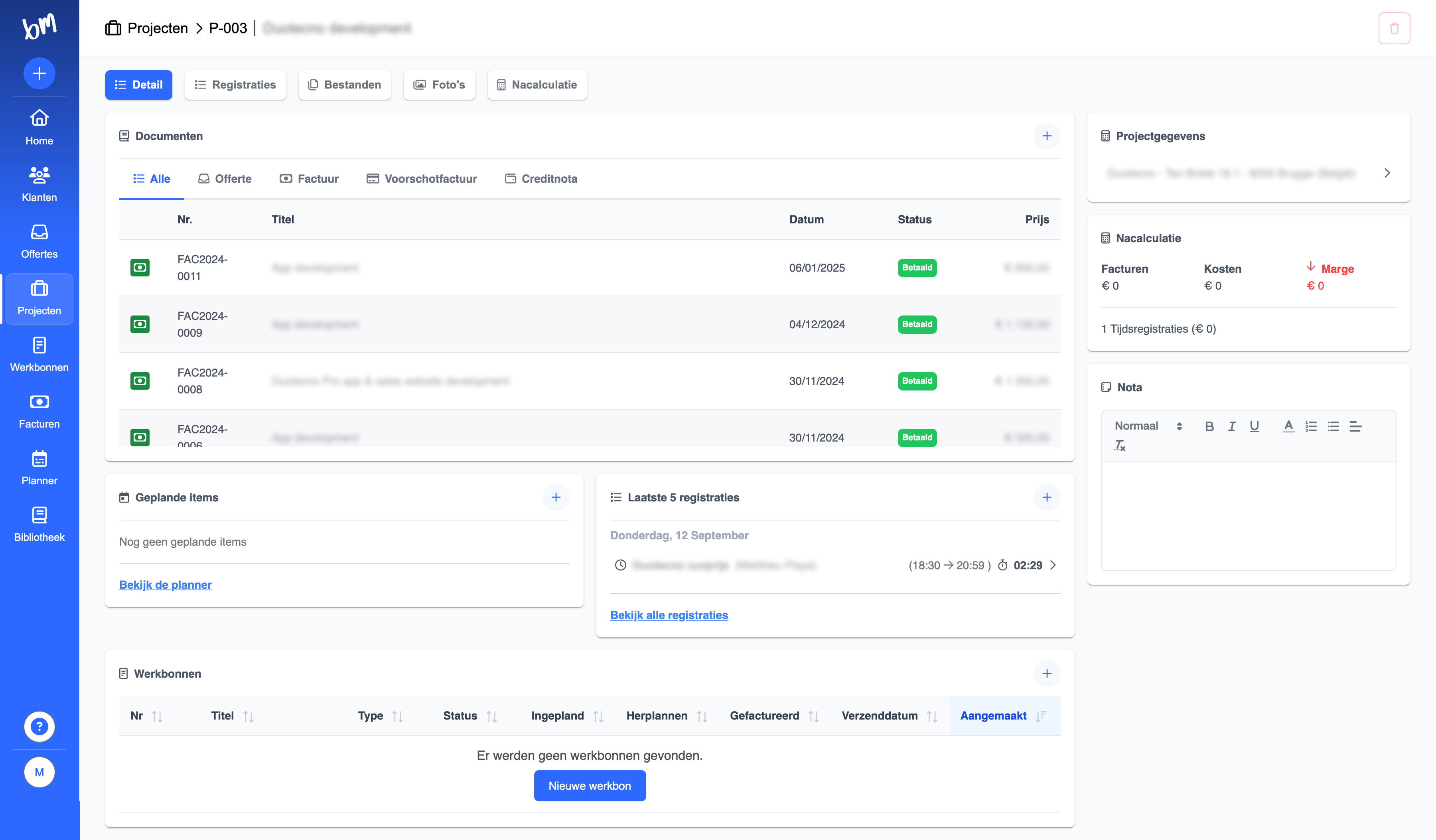The height and width of the screenshot is (840, 1436).
Task: Add a geplande item with plus icon
Action: (x=556, y=497)
